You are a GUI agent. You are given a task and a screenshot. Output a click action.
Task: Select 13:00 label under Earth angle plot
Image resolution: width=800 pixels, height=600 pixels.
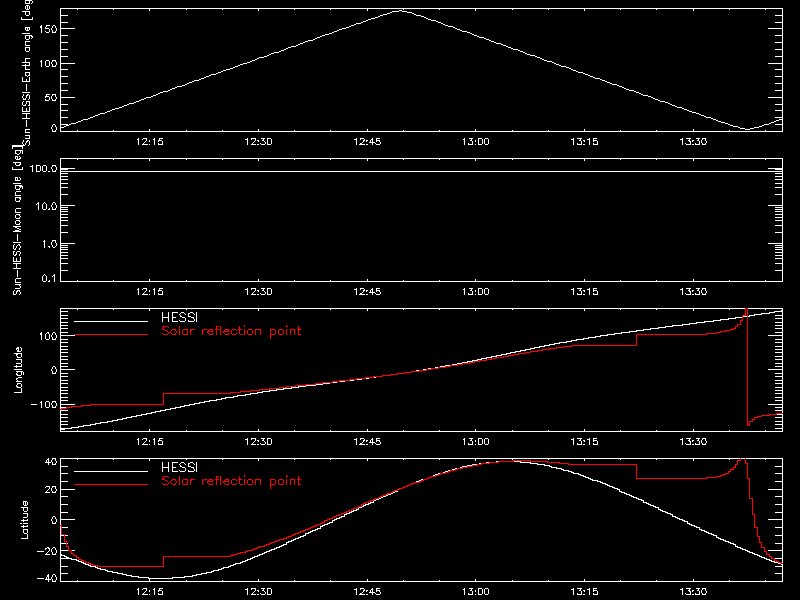pos(476,141)
